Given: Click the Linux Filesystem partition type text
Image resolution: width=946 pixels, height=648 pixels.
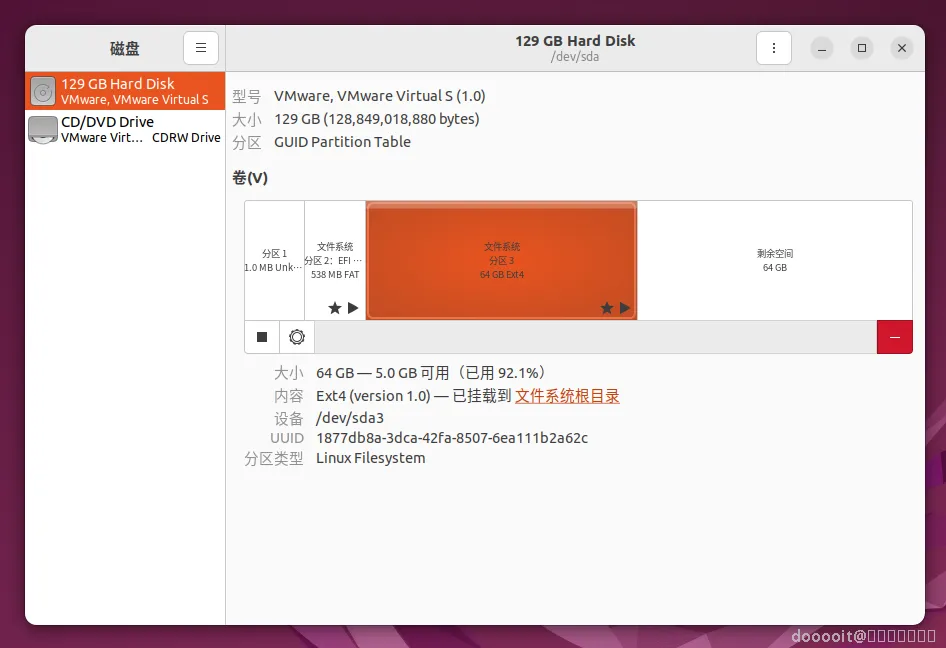Looking at the screenshot, I should pyautogui.click(x=370, y=458).
